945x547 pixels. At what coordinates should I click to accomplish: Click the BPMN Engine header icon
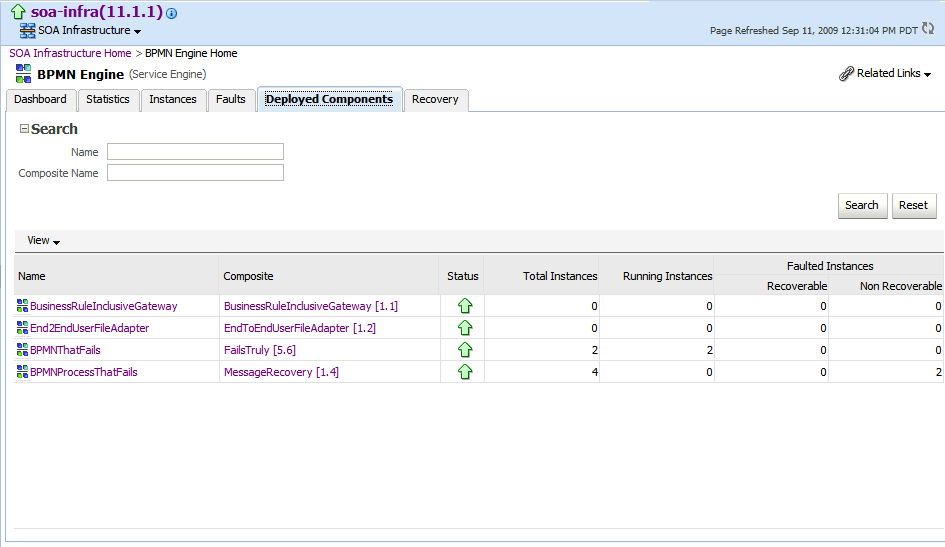pyautogui.click(x=24, y=73)
